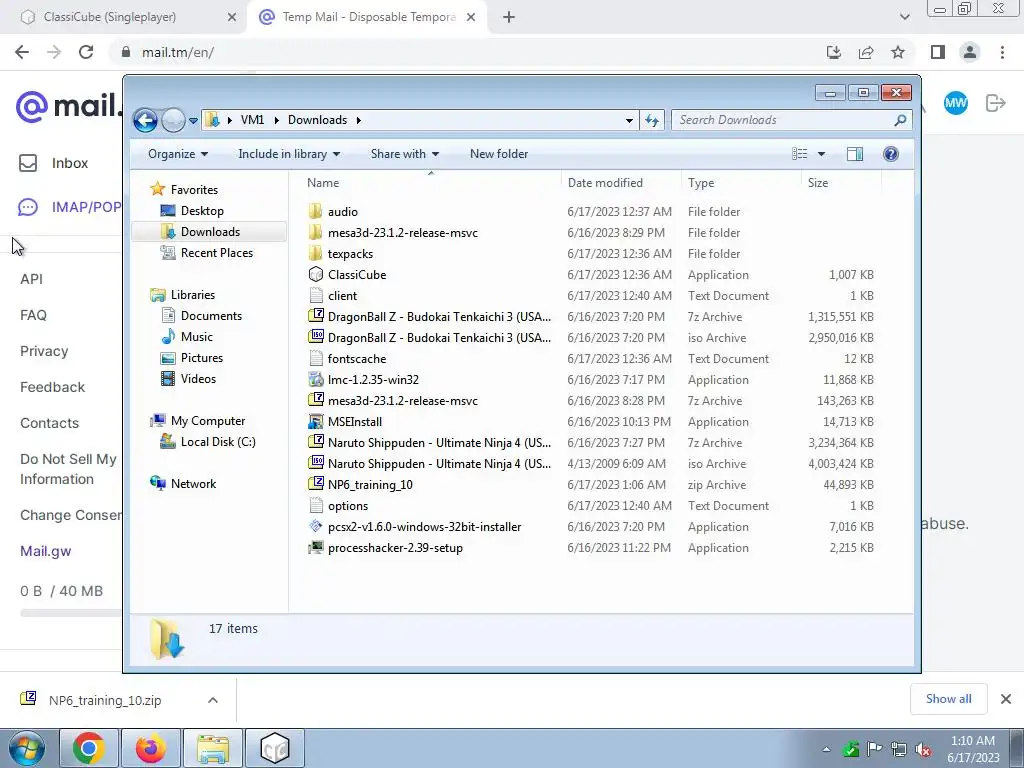Select Network in navigation pane

[x=193, y=484]
